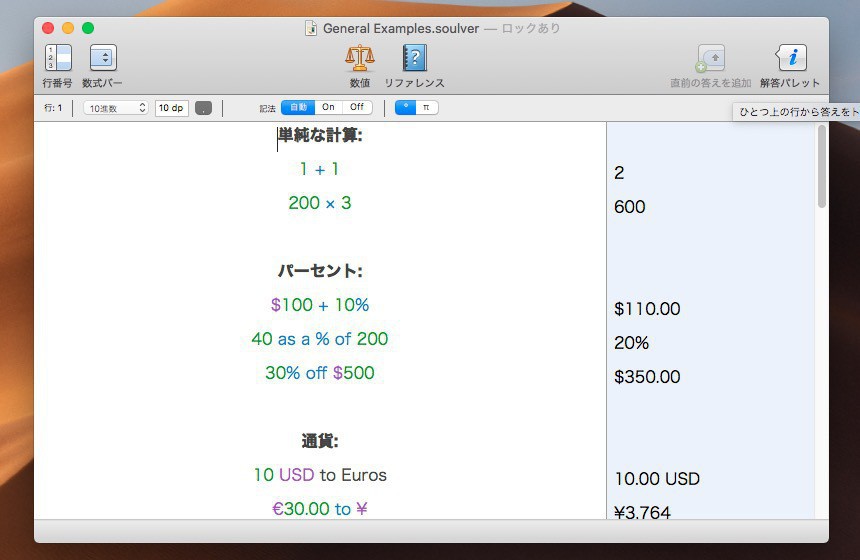The image size is (860, 560).
Task: Click the 直前の答えを追加 icon
Action: click(x=711, y=58)
